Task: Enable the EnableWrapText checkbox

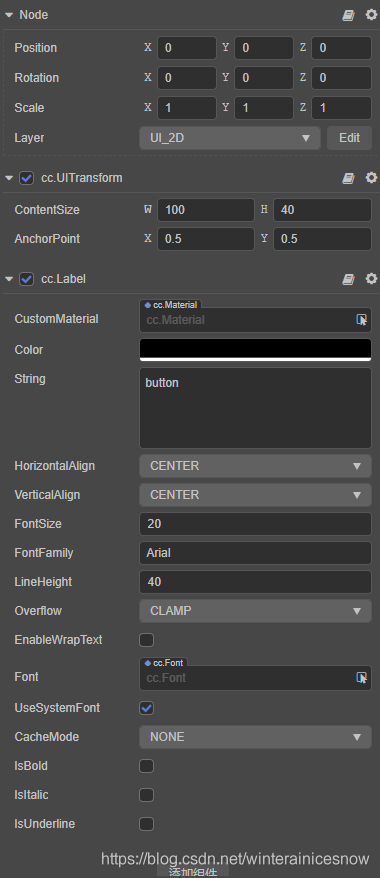Action: (x=146, y=639)
